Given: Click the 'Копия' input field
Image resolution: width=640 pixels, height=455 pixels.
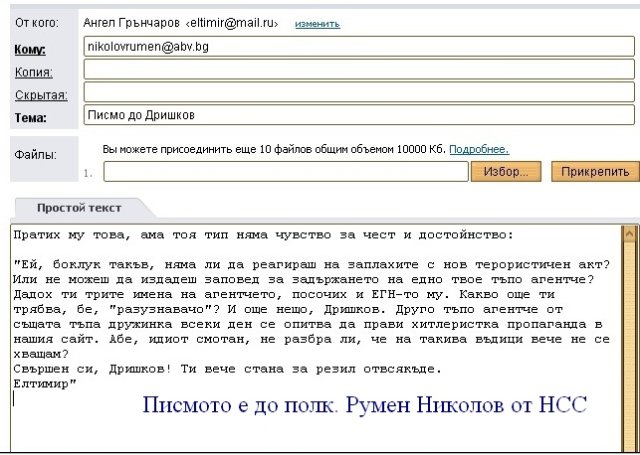Looking at the screenshot, I should click(359, 69).
